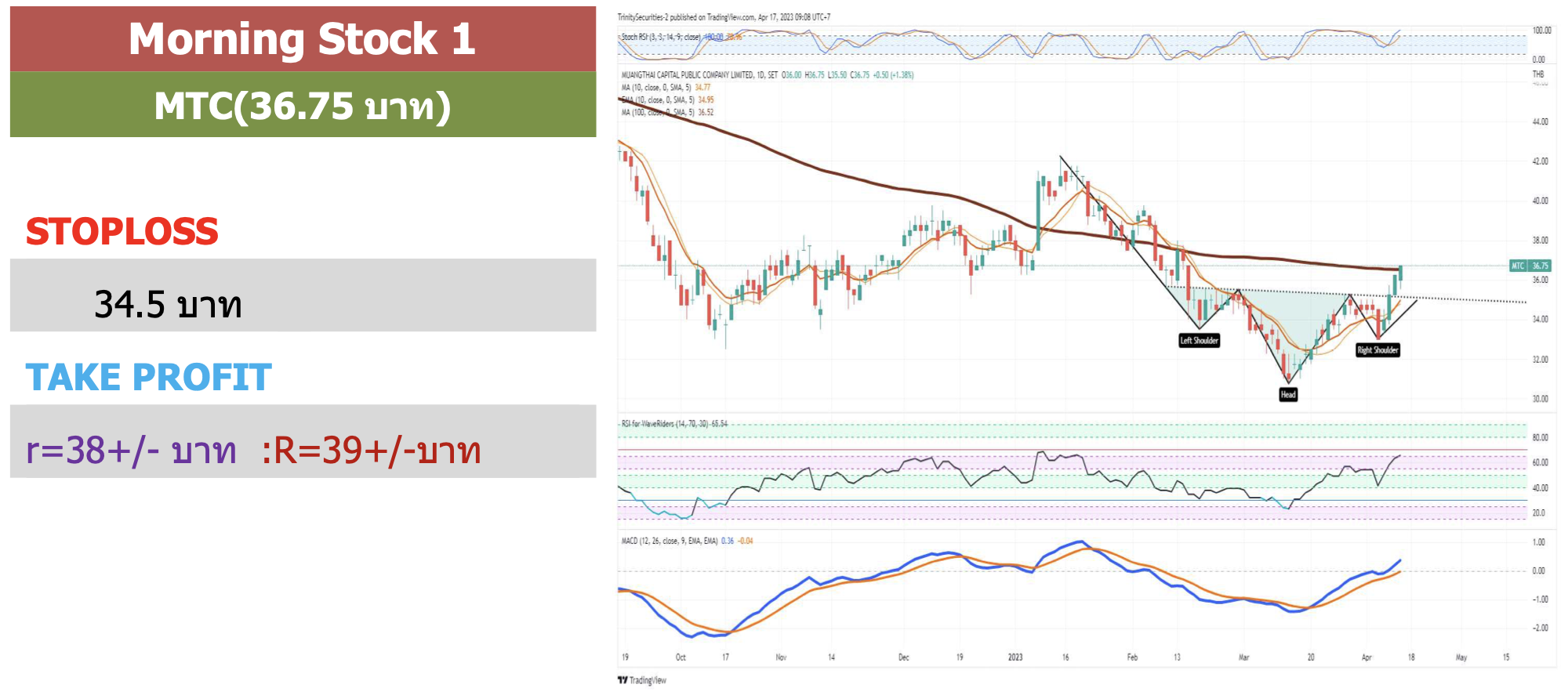This screenshot has height=699, width=1568.
Task: Click the STOPLOSS heading
Action: [122, 232]
